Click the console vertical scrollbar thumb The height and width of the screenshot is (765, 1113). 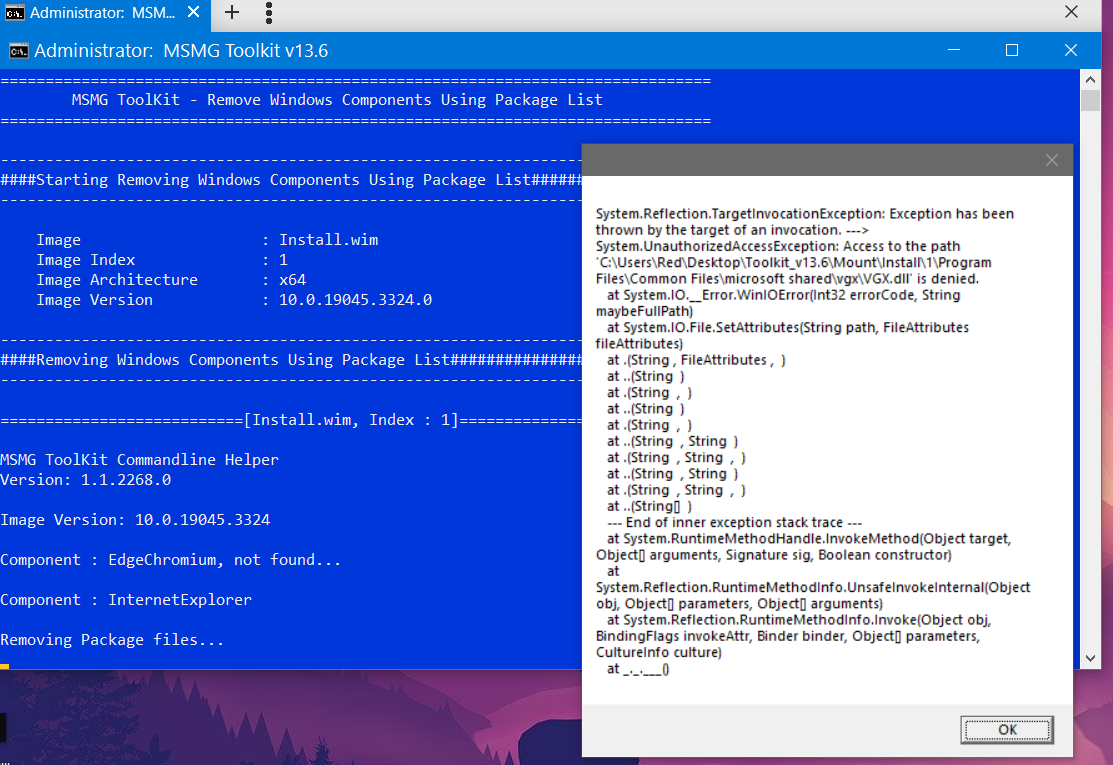(1090, 100)
